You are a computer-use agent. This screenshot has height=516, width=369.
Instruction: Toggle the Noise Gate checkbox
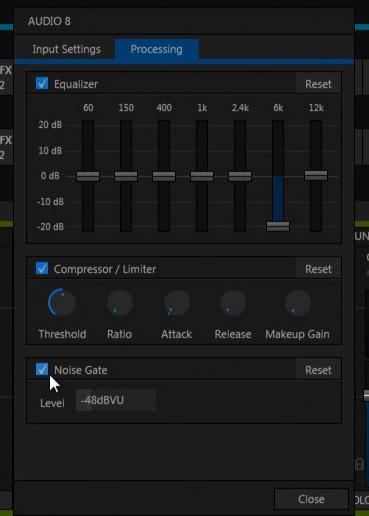pyautogui.click(x=42, y=369)
